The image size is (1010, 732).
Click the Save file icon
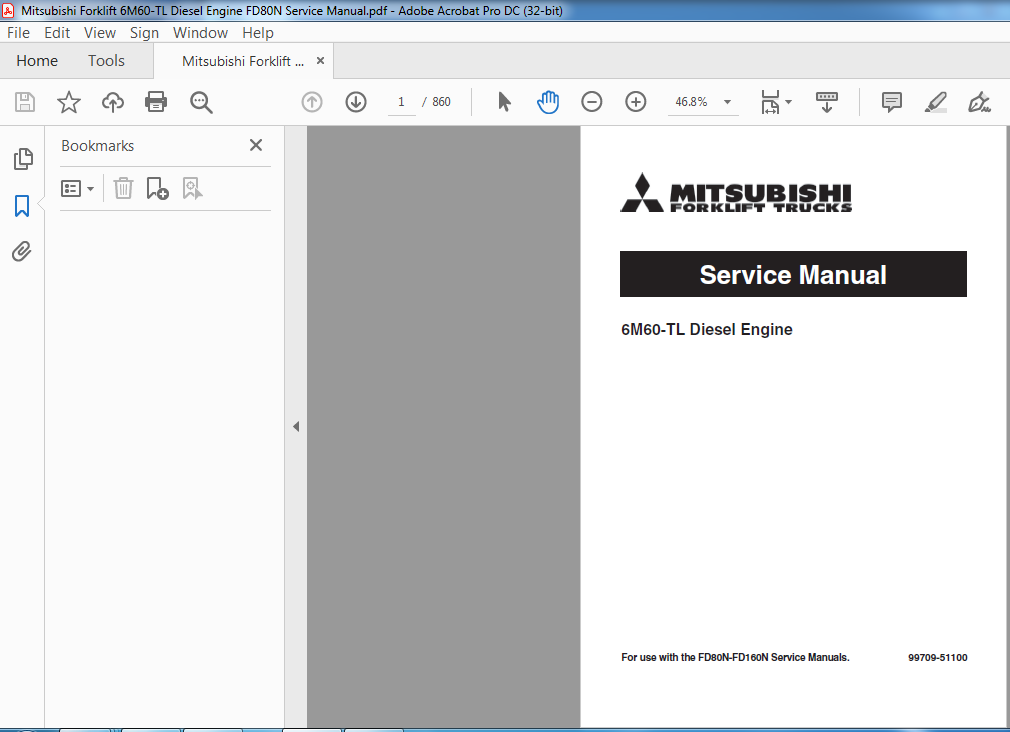pos(25,102)
